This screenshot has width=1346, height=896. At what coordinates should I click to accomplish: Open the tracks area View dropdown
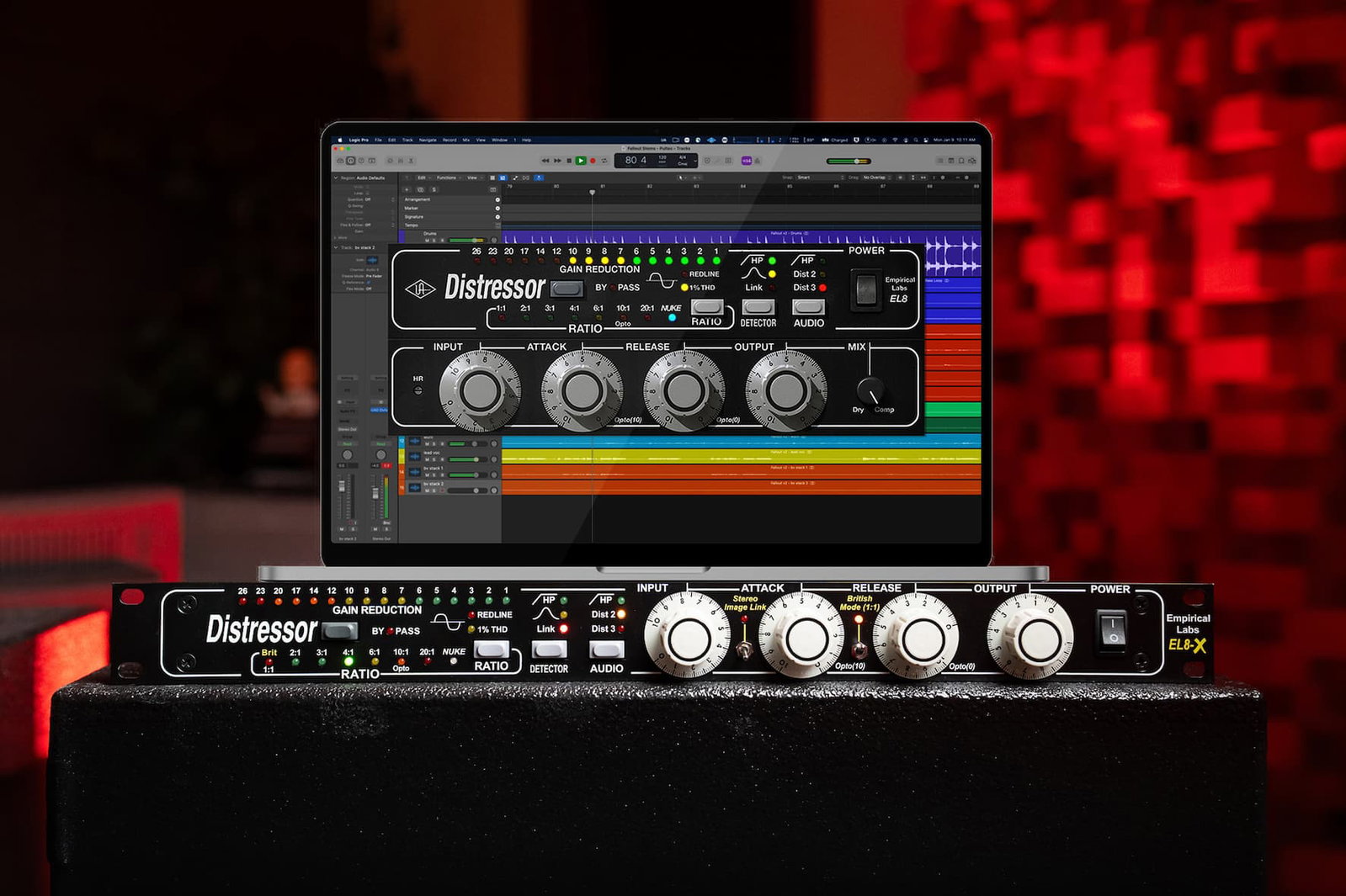coord(475,178)
